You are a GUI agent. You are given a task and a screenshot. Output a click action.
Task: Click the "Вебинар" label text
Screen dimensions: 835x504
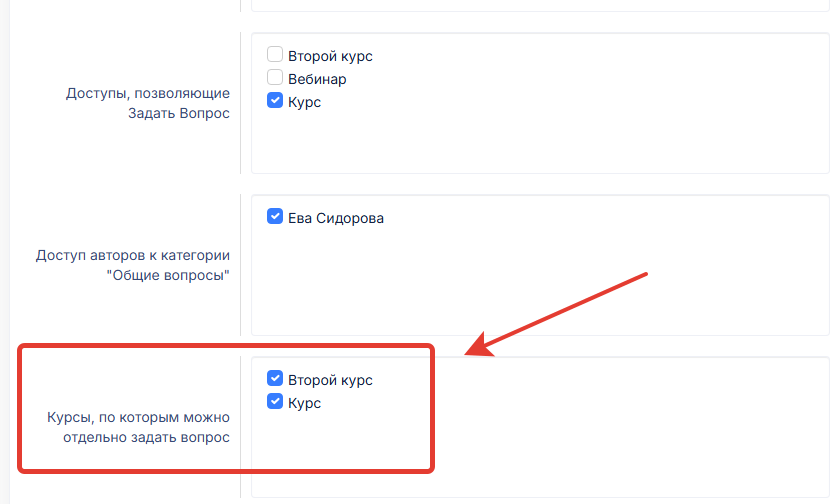tap(317, 79)
